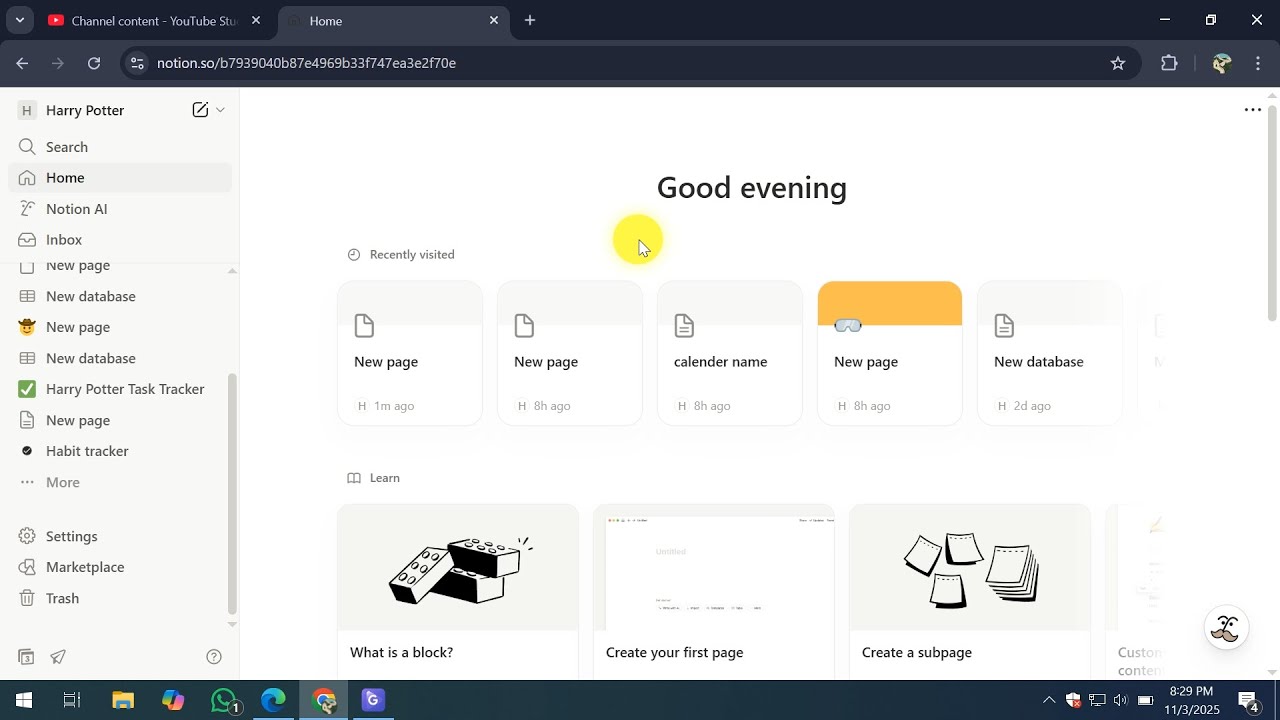
Task: Open 'Create your first page' learn card
Action: [x=714, y=592]
